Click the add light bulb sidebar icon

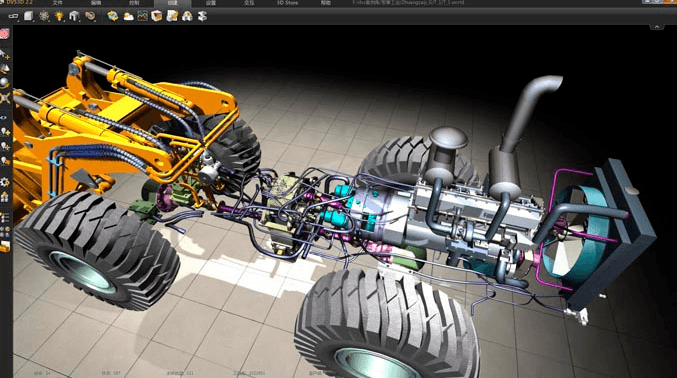point(5,131)
